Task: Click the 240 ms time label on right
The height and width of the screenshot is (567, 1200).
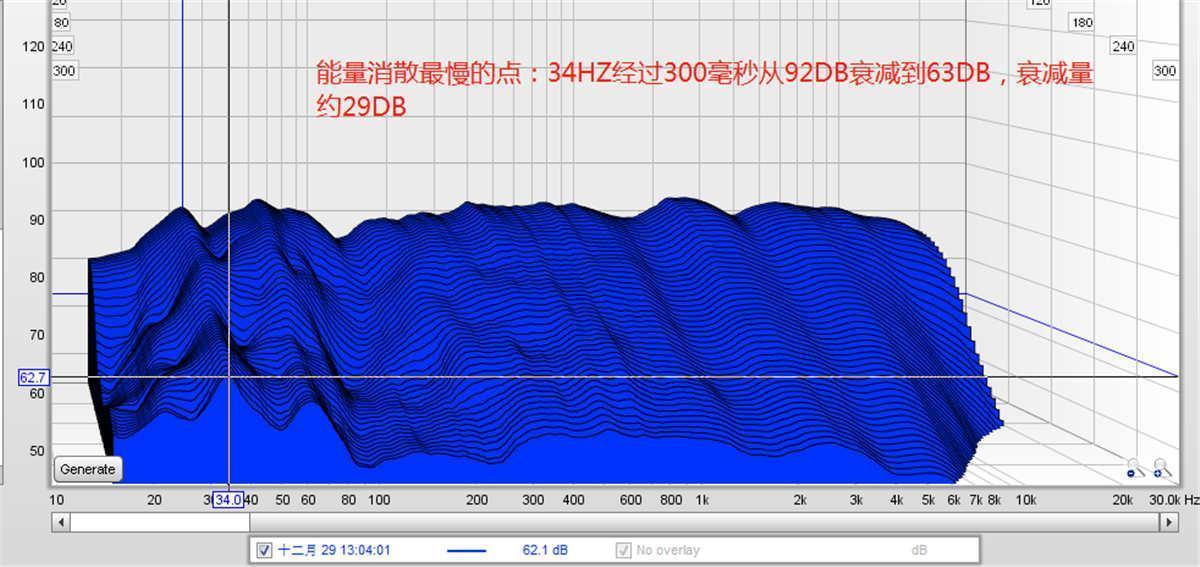Action: (x=1123, y=46)
